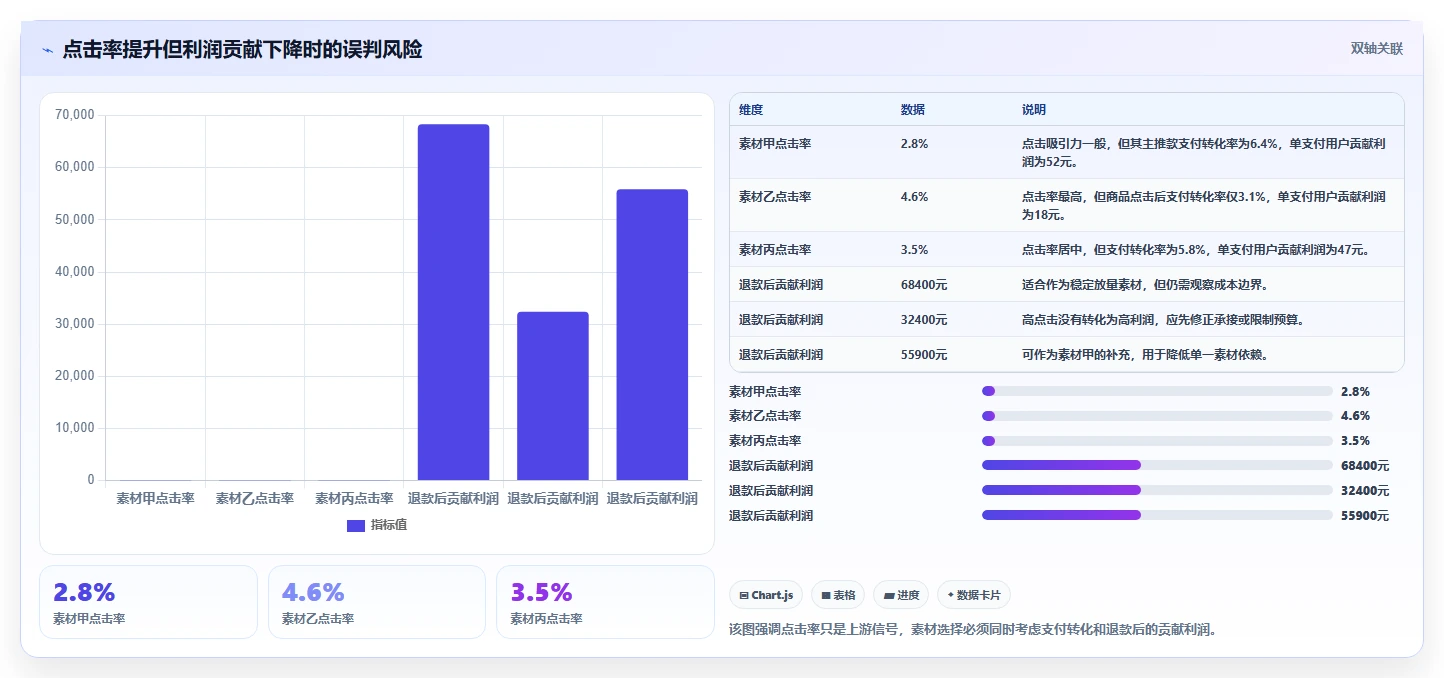Click chart x-axis label 素材乙点击率
Image resolution: width=1444 pixels, height=678 pixels.
pos(255,498)
